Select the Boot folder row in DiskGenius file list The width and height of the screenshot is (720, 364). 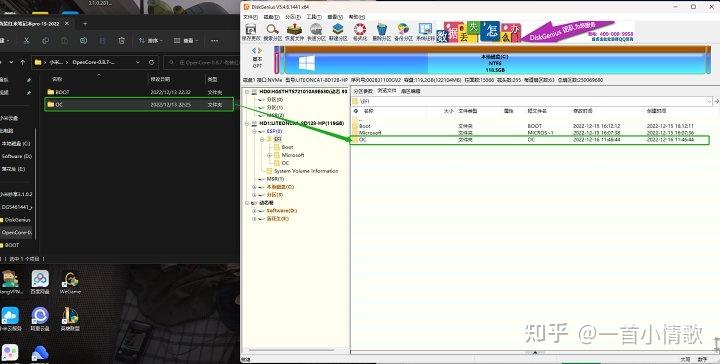click(x=529, y=126)
